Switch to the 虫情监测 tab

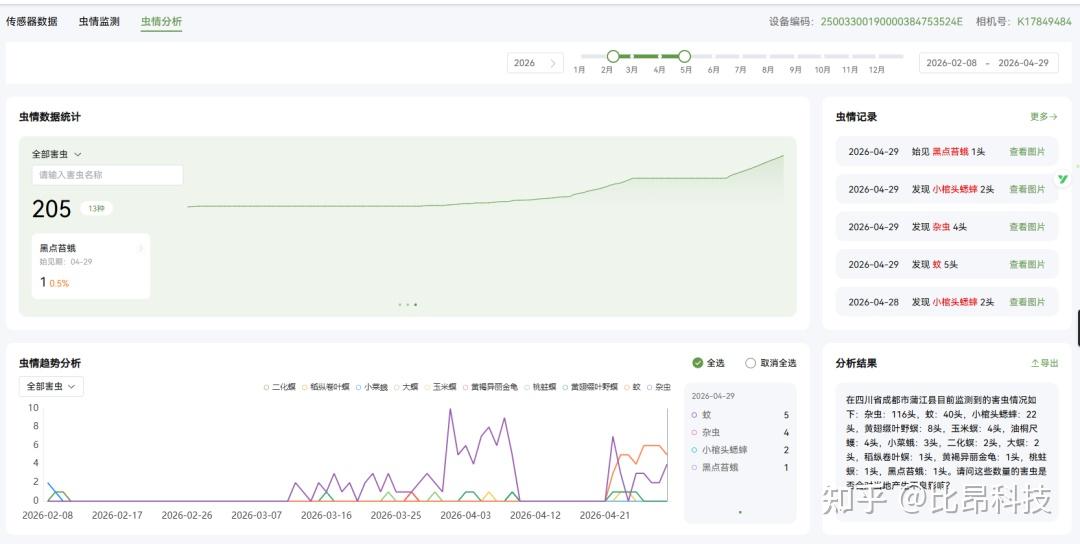coord(99,21)
